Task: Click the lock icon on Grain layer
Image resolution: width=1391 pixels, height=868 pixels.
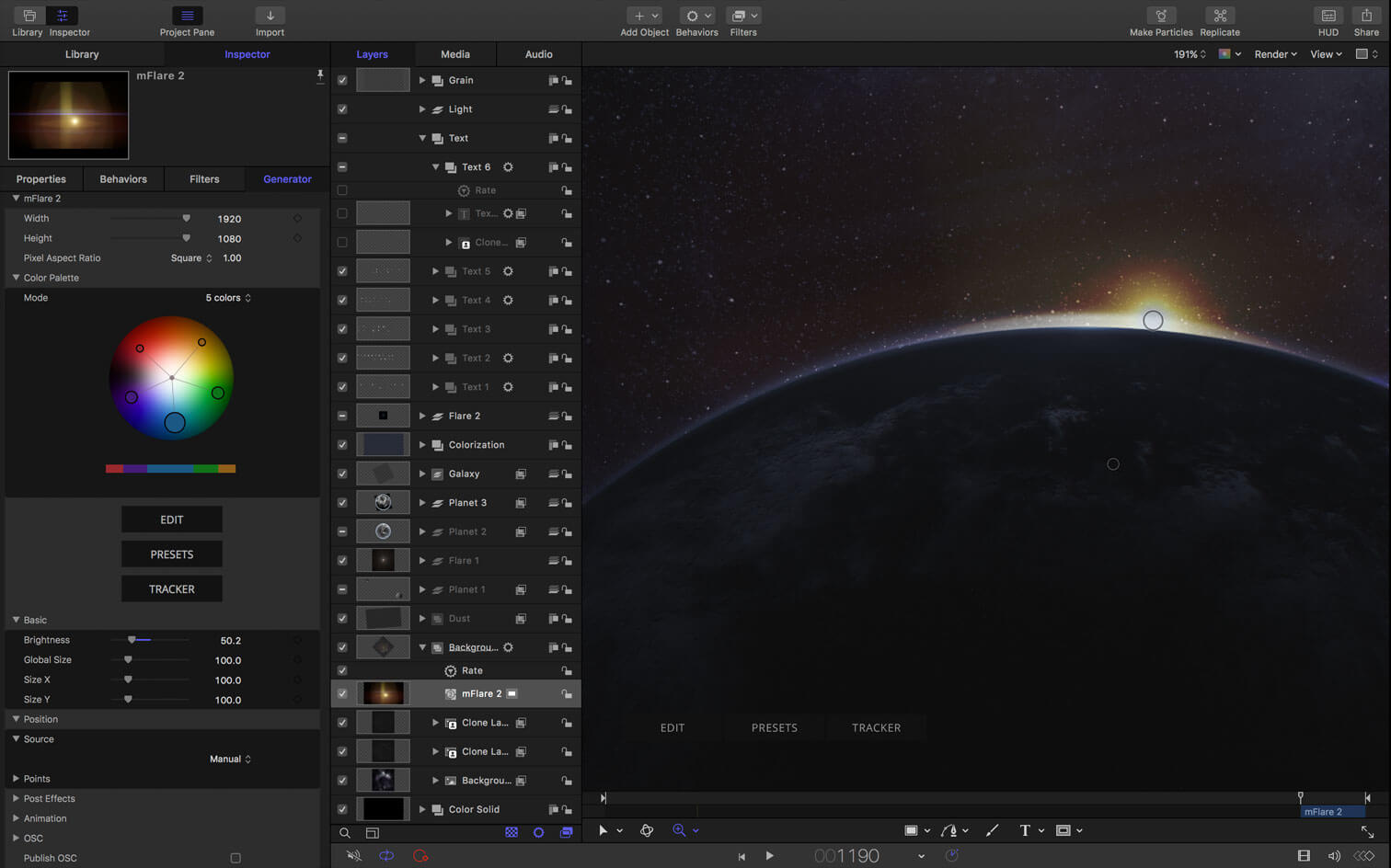Action: [567, 81]
